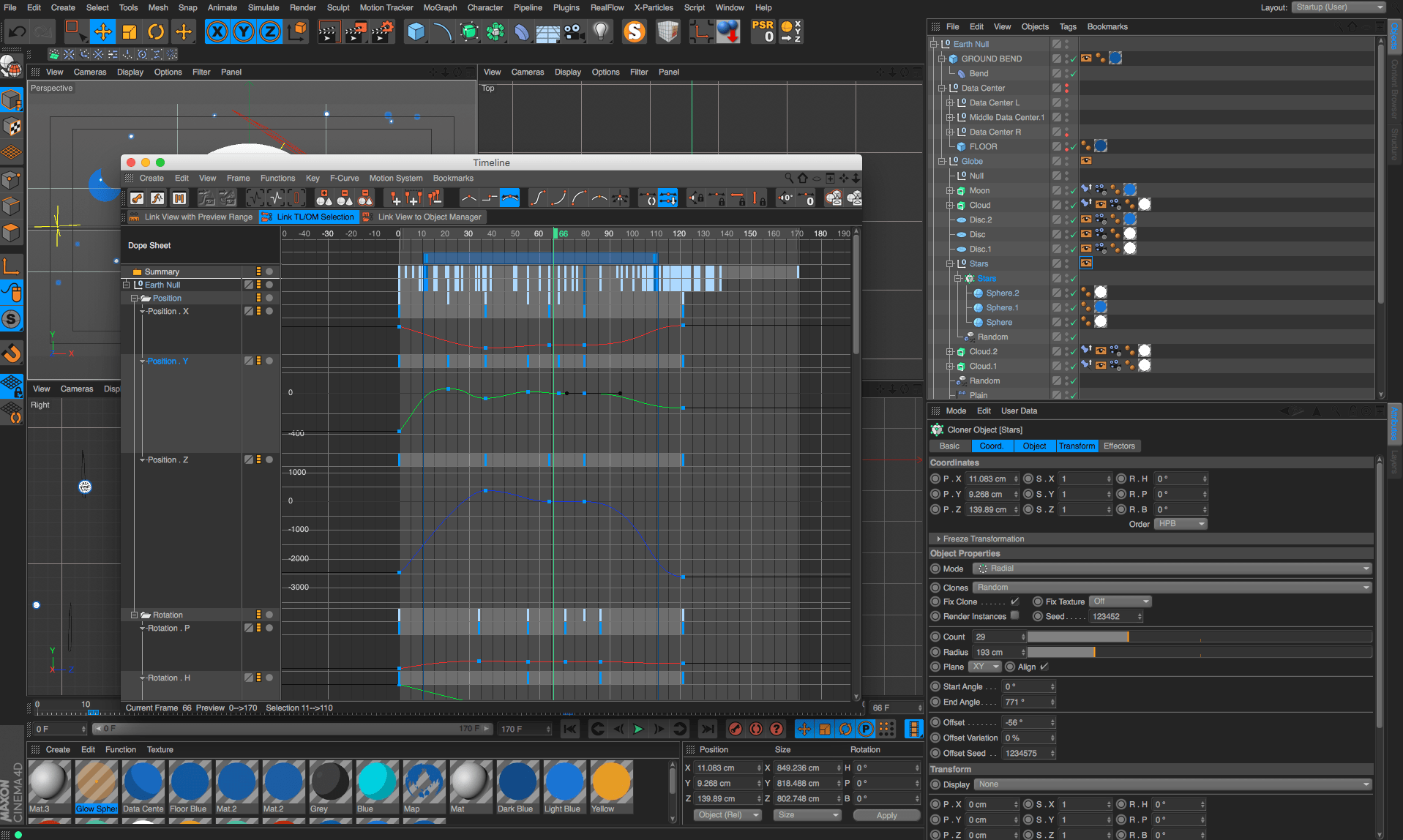Select the Middle Data Center.1 object
The image size is (1403, 840).
tap(1006, 117)
